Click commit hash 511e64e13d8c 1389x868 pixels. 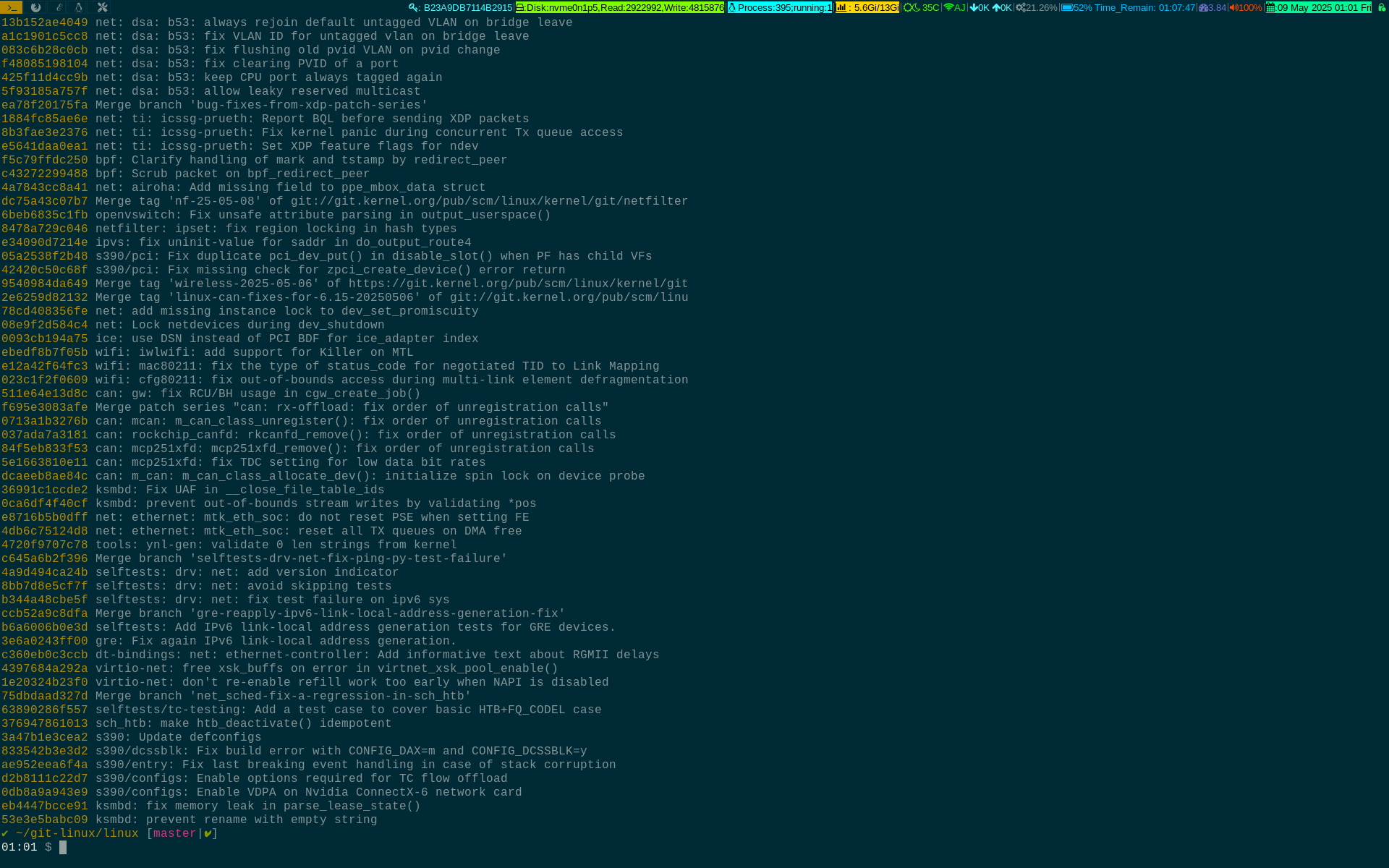click(x=44, y=393)
